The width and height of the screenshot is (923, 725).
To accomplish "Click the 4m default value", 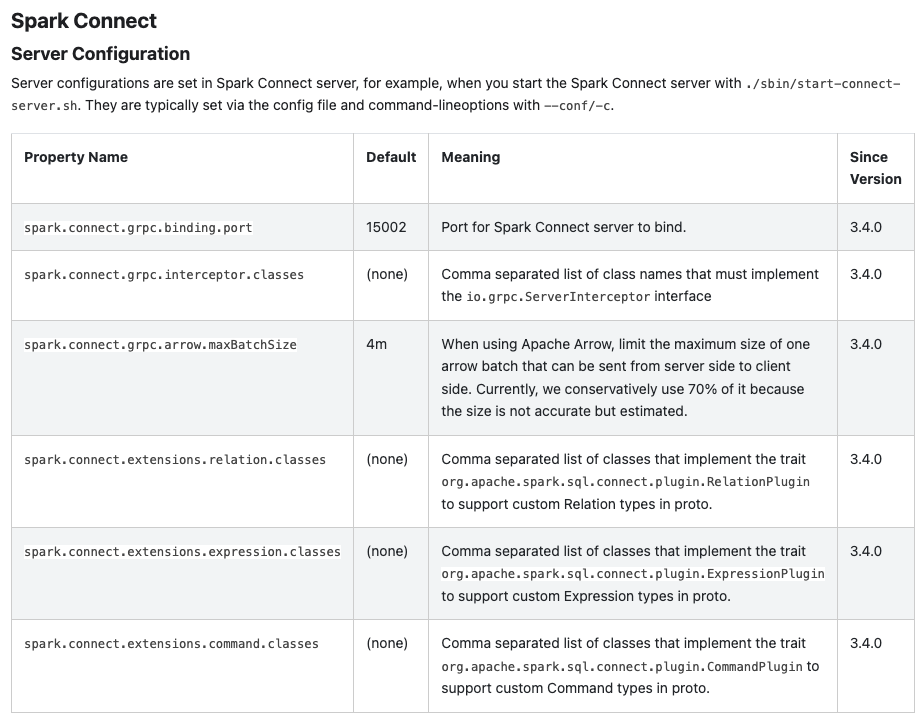I will 376,344.
